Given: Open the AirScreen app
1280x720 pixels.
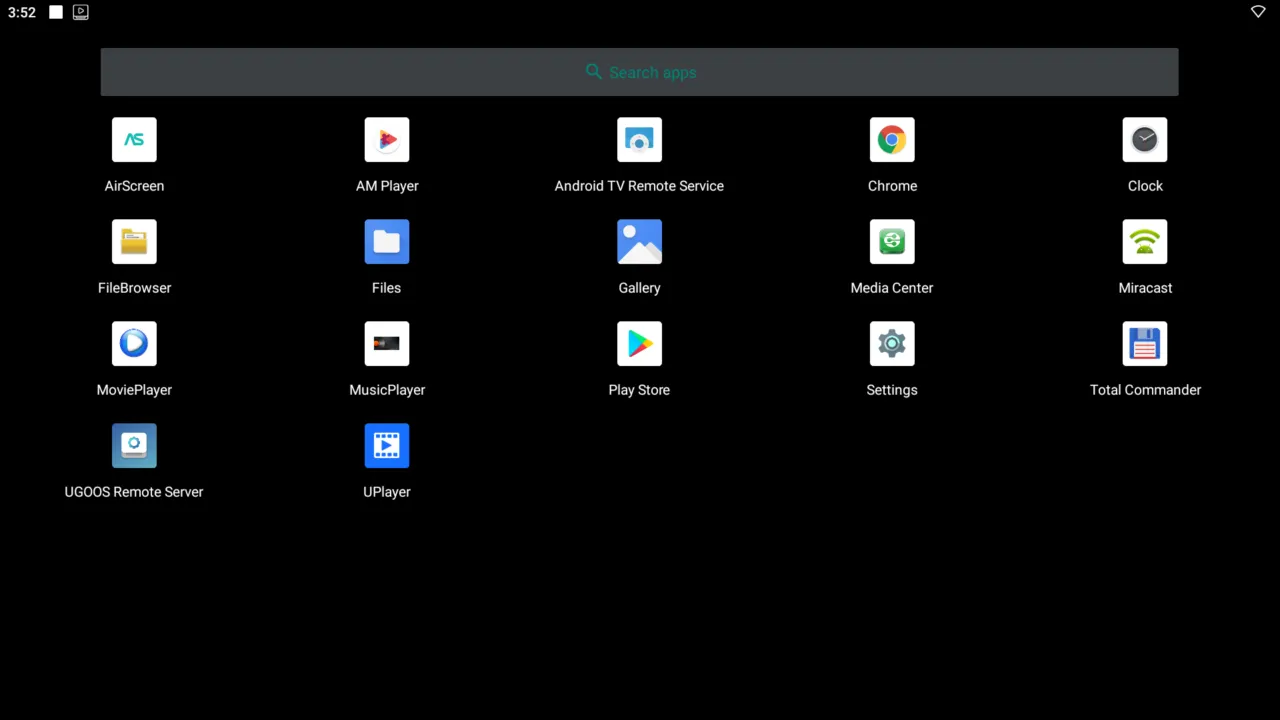Looking at the screenshot, I should 134,140.
